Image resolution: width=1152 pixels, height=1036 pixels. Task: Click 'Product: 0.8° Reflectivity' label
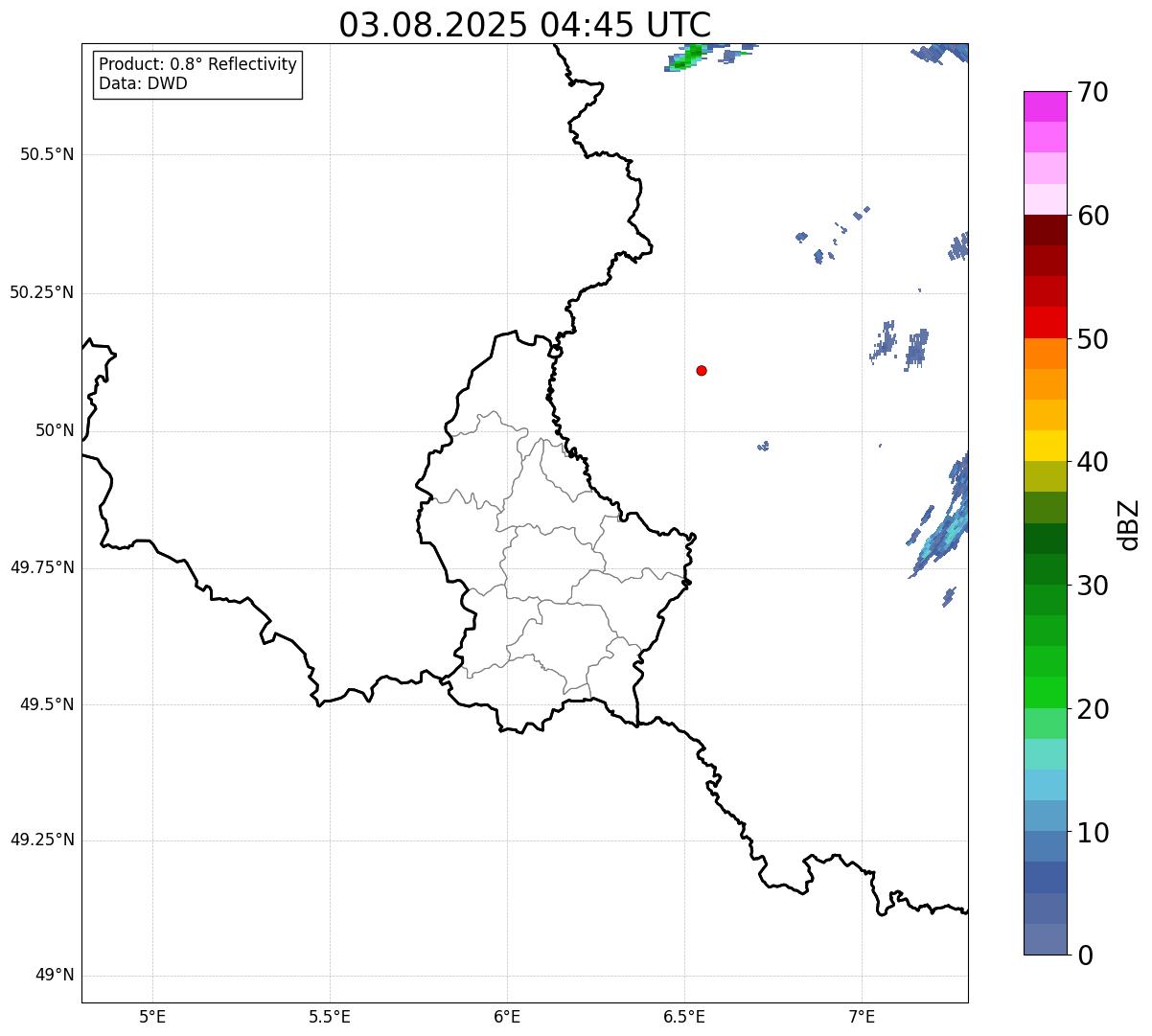click(x=198, y=64)
